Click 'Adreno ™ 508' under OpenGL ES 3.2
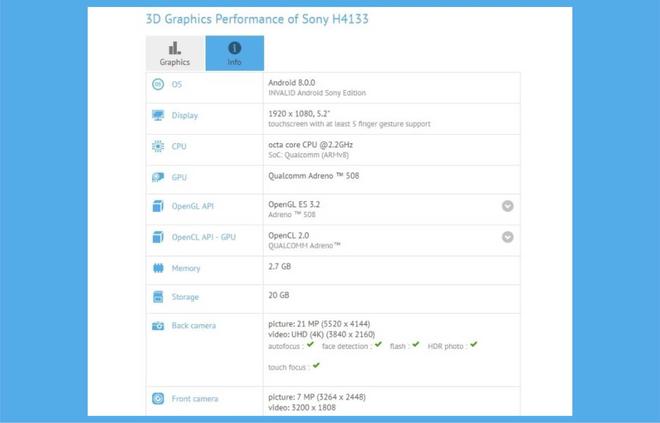Screen dimensions: 660x423 (292, 215)
